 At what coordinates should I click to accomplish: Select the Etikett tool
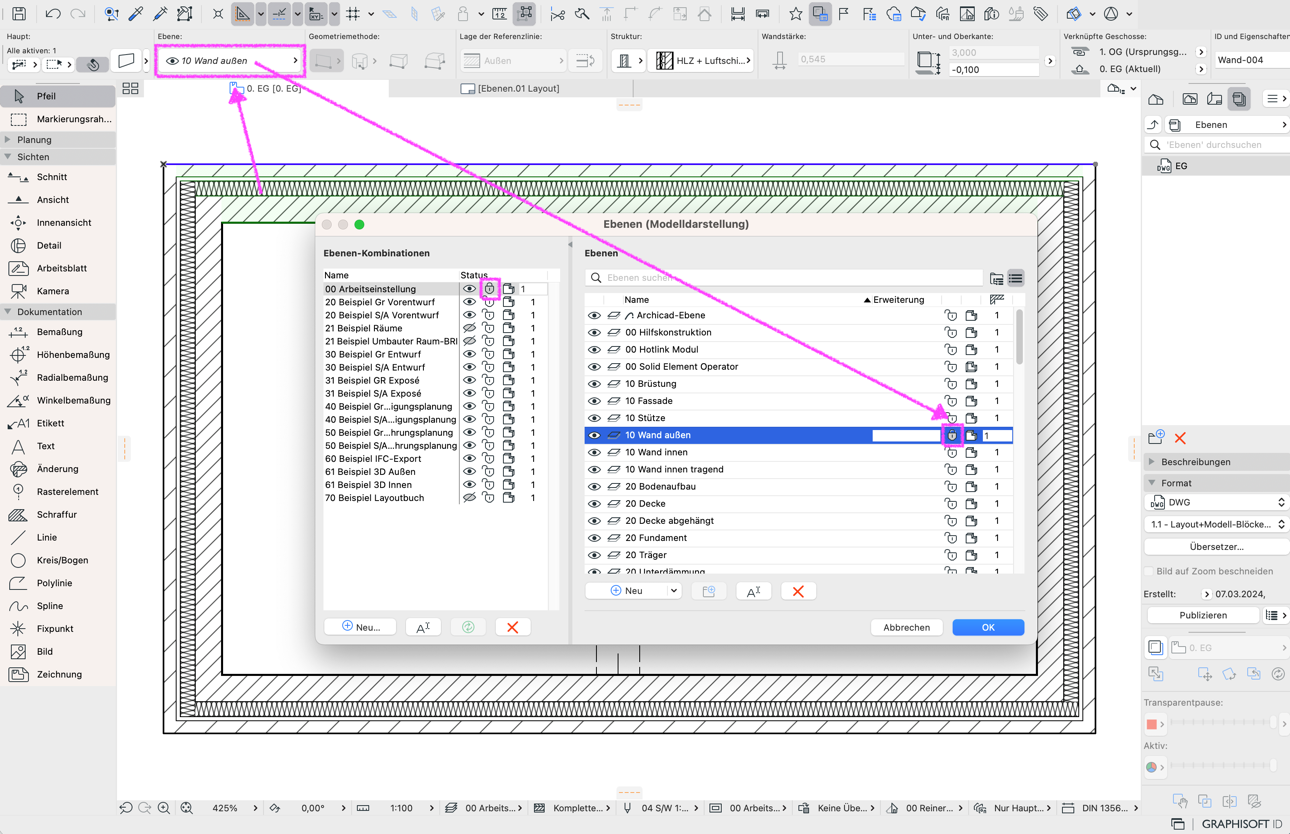58,423
